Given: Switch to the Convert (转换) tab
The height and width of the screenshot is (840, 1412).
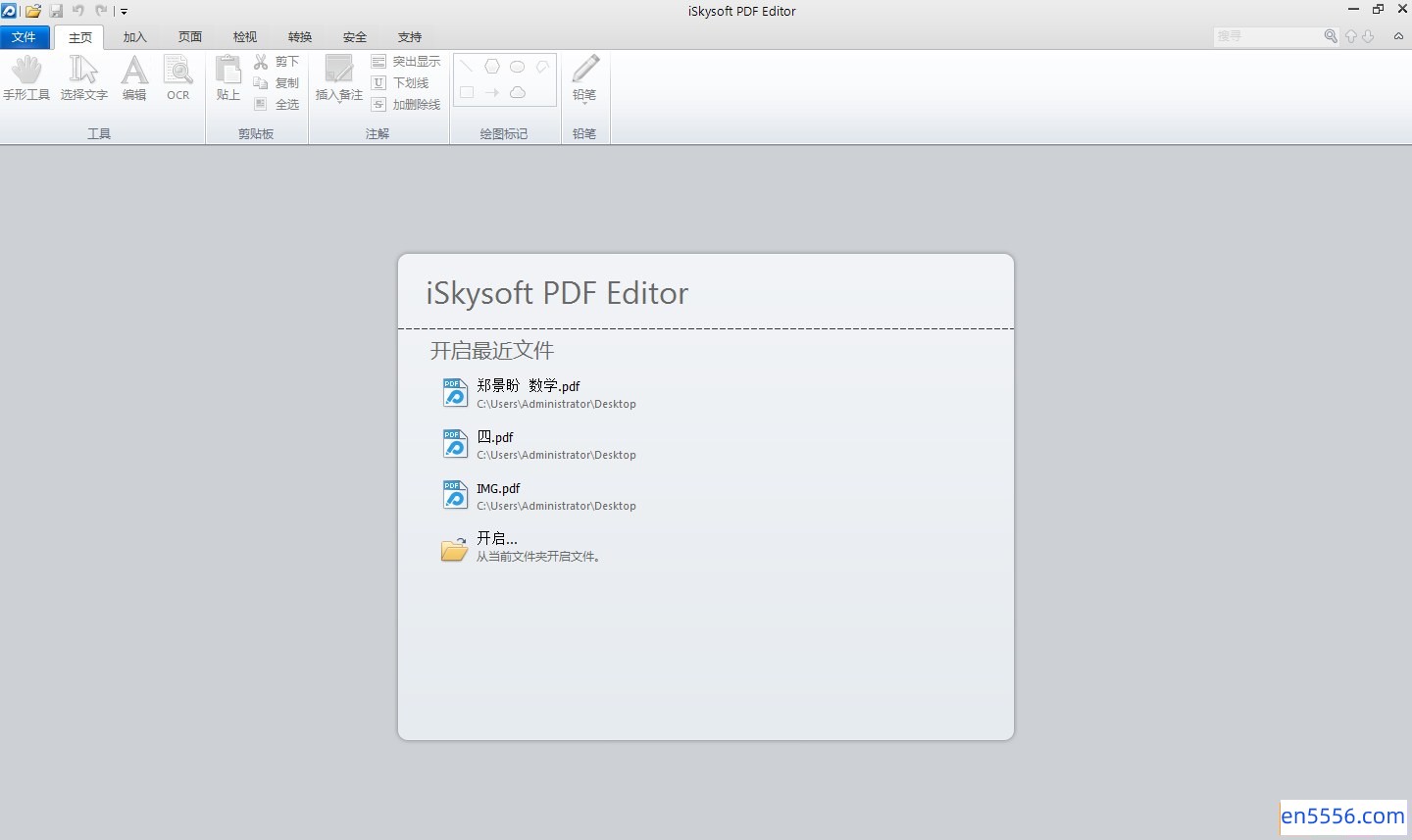Looking at the screenshot, I should pos(300,37).
